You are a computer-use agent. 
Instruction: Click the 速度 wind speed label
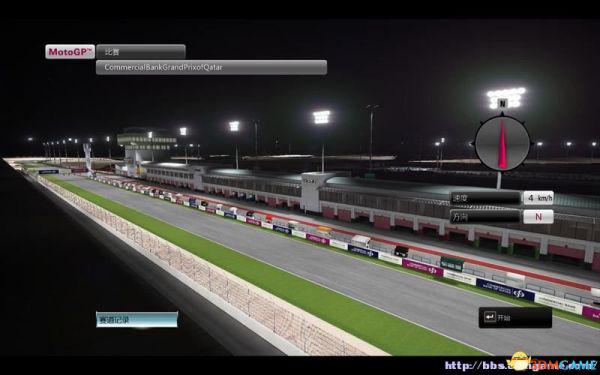point(485,198)
